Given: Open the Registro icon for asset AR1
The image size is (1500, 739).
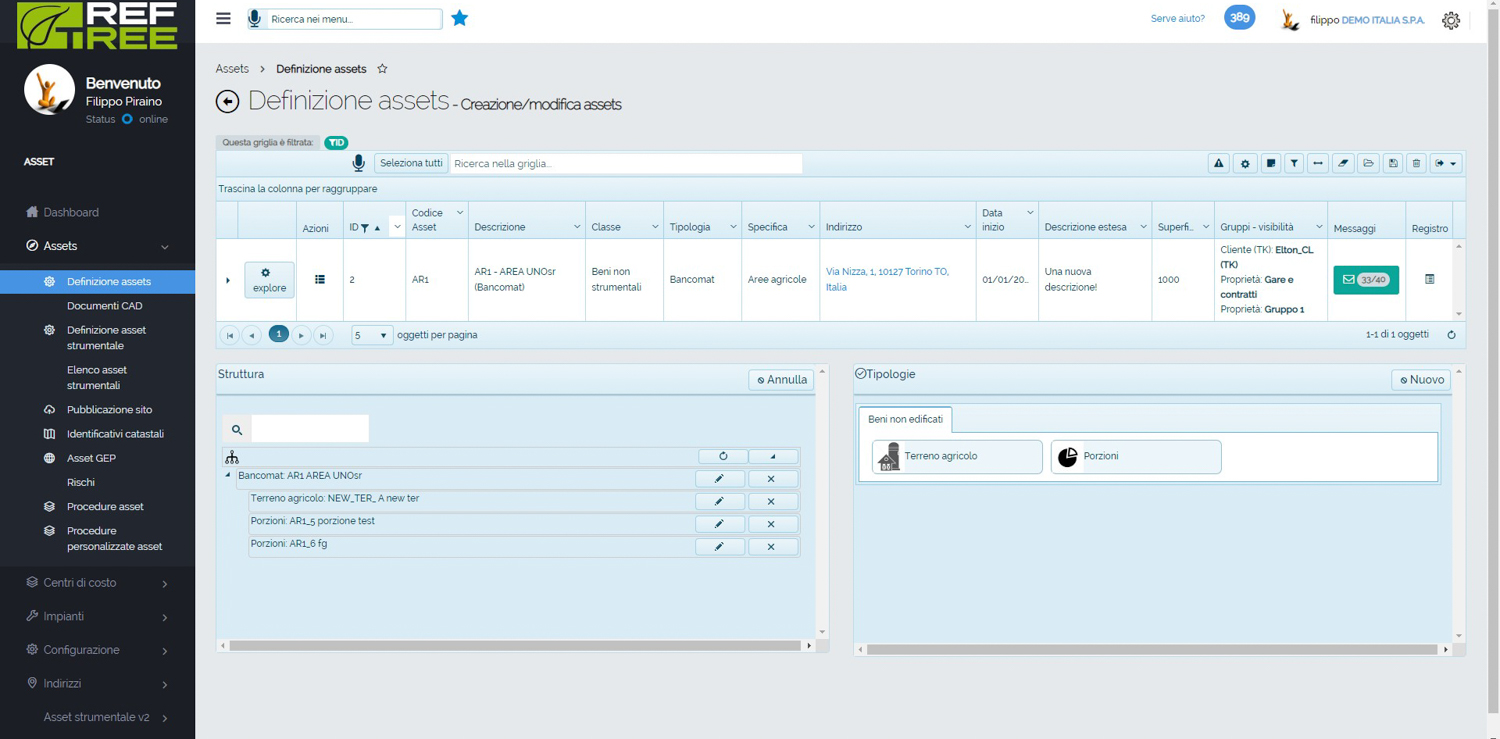Looking at the screenshot, I should pos(1429,280).
